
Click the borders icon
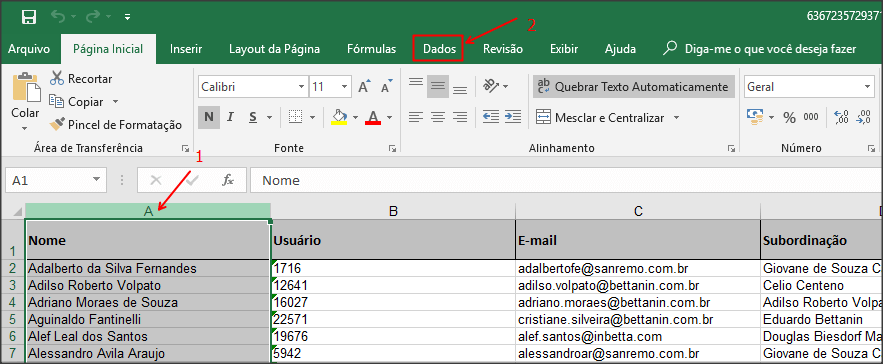click(x=296, y=117)
